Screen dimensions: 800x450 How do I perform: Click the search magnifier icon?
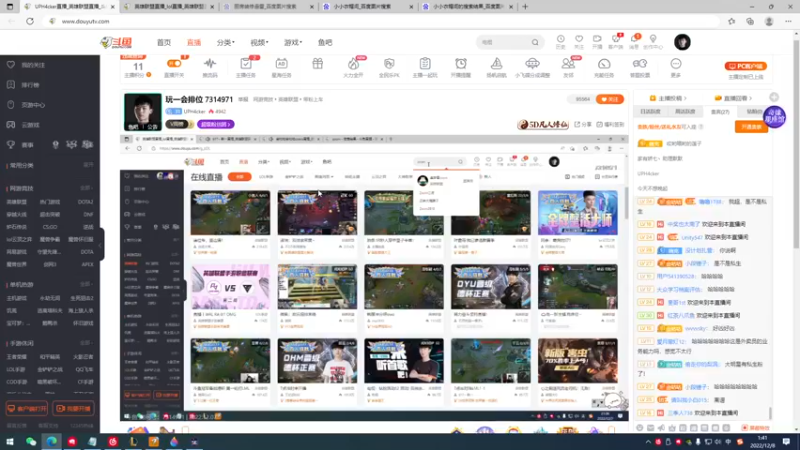(535, 42)
